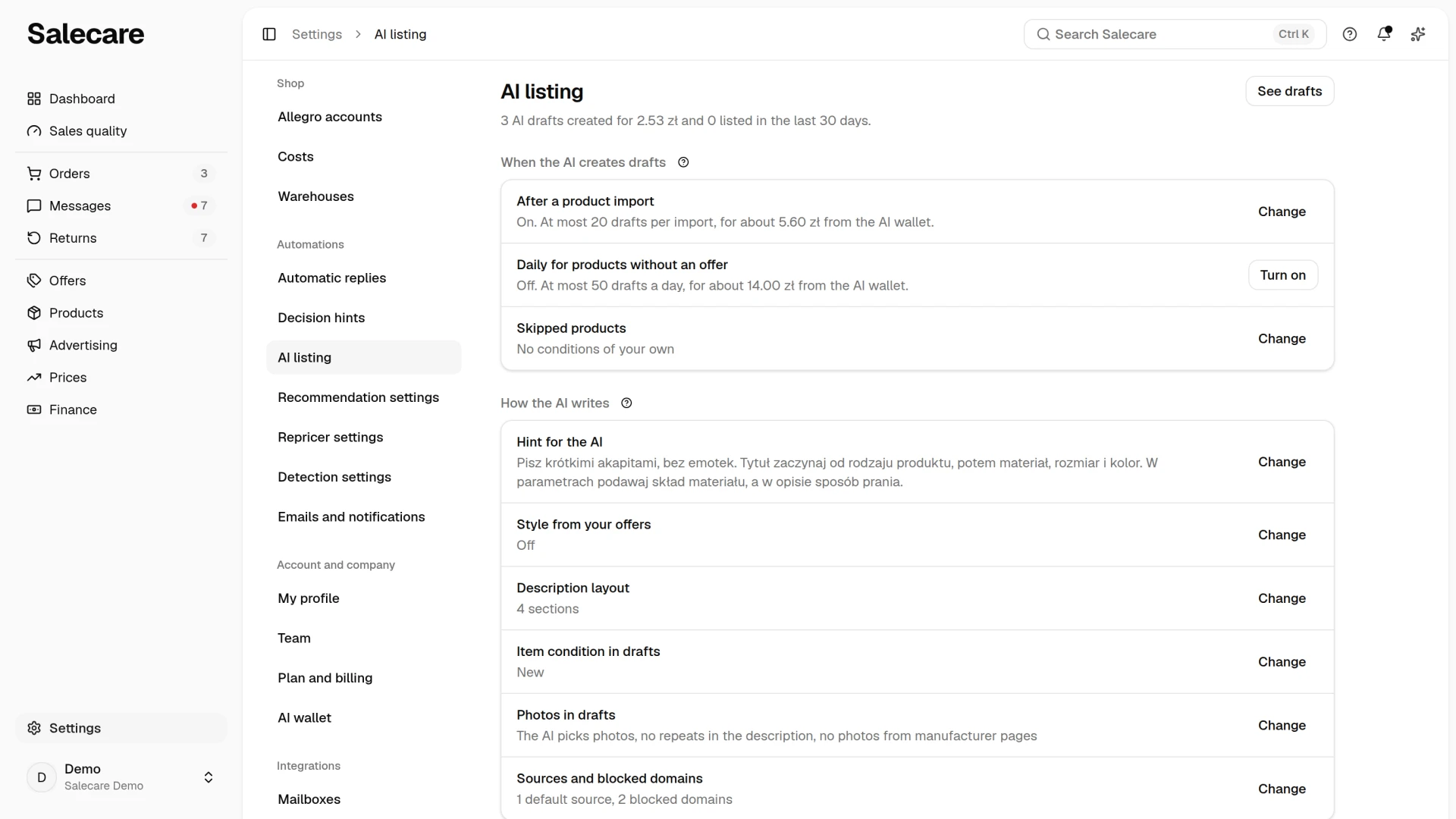This screenshot has width=1456, height=819.
Task: Expand the Demo account switcher
Action: point(209,777)
